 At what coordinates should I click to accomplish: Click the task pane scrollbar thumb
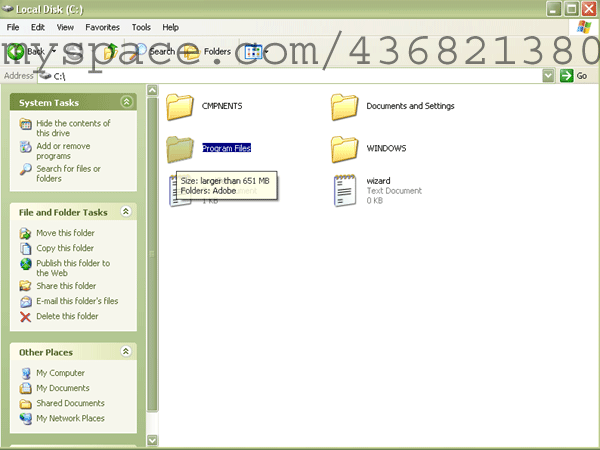point(152,254)
